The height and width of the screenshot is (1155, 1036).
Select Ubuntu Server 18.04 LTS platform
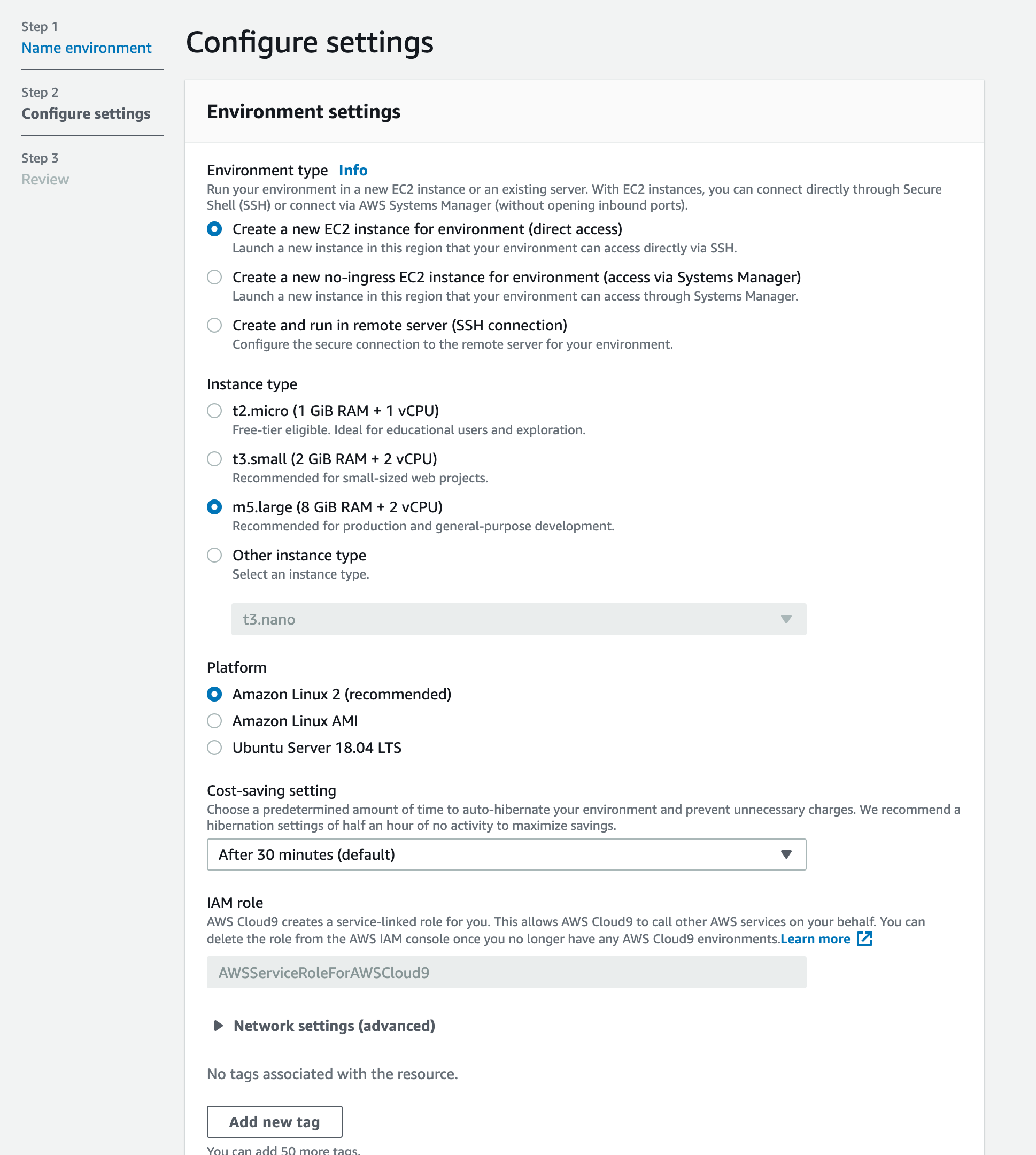[214, 748]
